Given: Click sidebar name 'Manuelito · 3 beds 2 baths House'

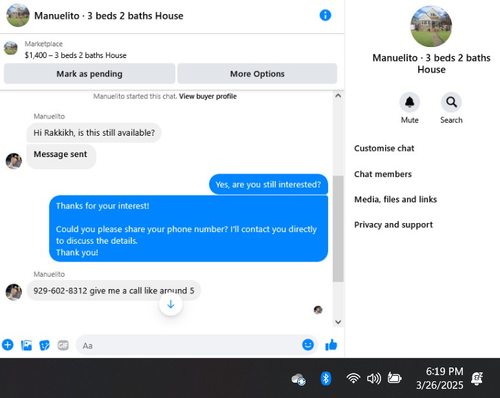Looking at the screenshot, I should 431,64.
